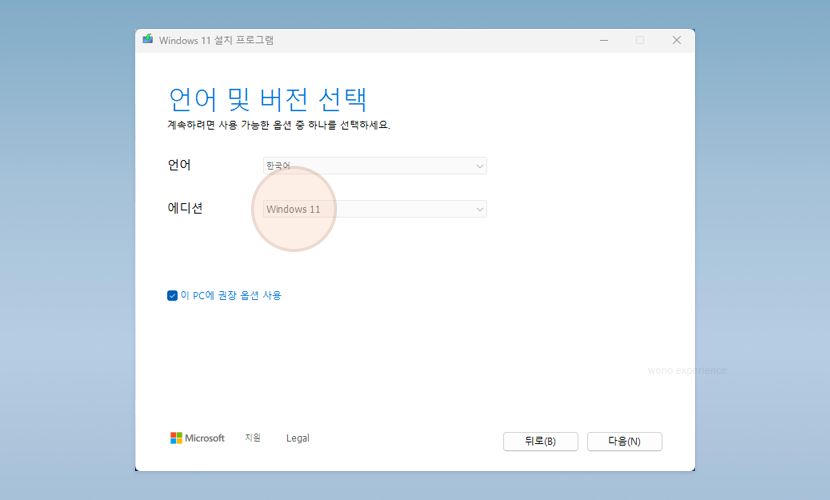Open the 언어 (language) dropdown showing 한국어
Image resolution: width=830 pixels, height=500 pixels.
[375, 166]
